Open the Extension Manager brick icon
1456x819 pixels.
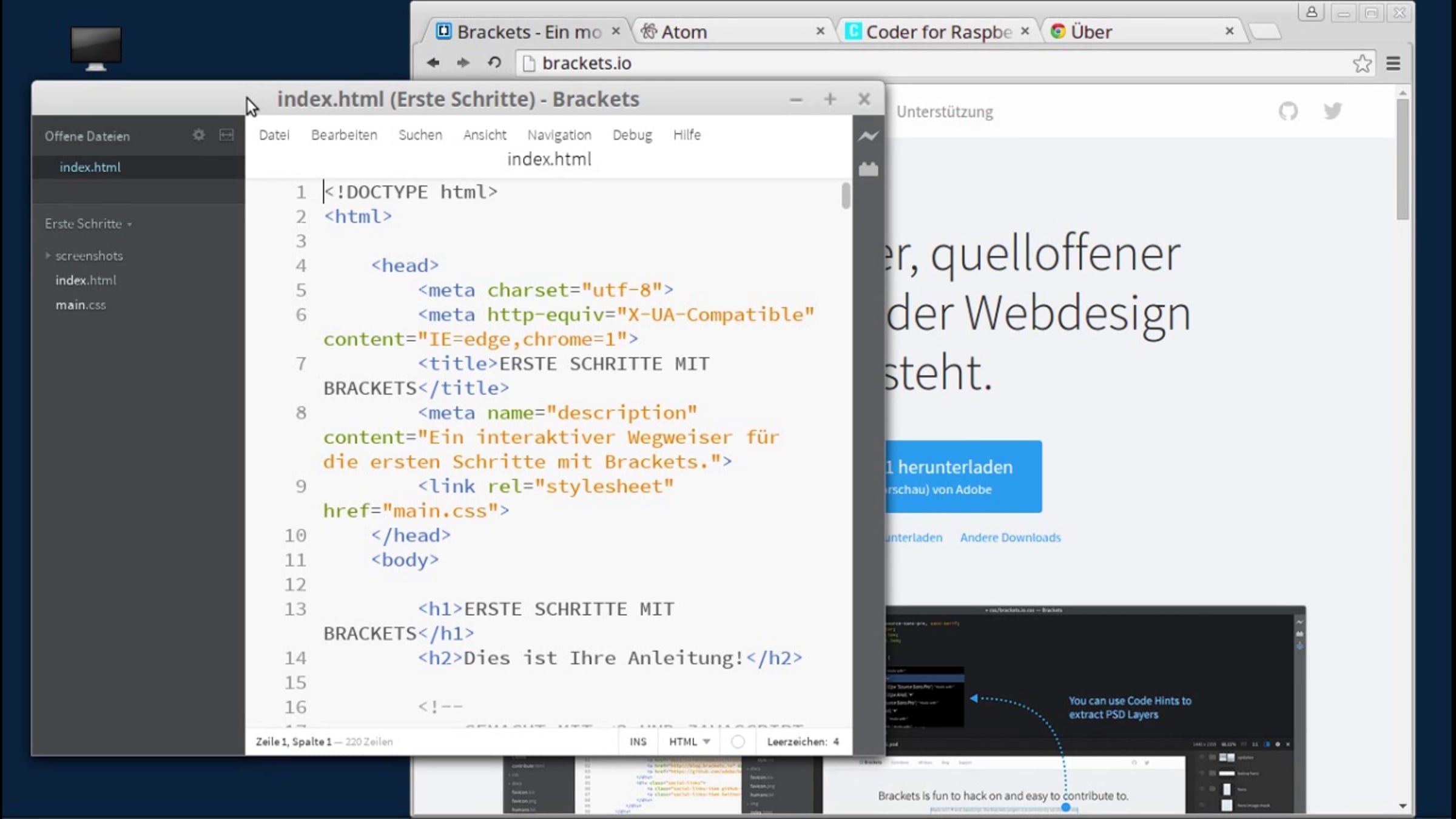(x=868, y=169)
